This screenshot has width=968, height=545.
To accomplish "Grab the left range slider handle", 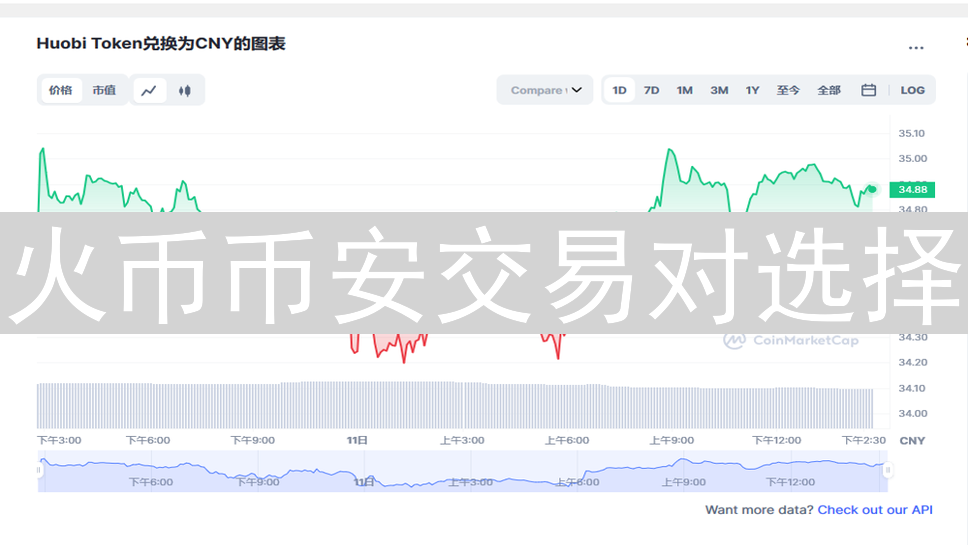I will (39, 470).
